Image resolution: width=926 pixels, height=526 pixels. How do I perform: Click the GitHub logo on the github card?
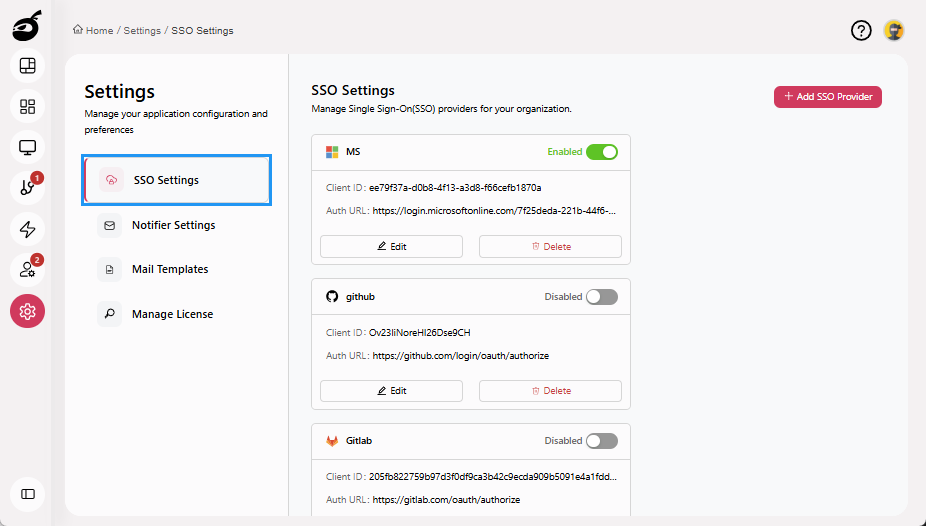(332, 296)
